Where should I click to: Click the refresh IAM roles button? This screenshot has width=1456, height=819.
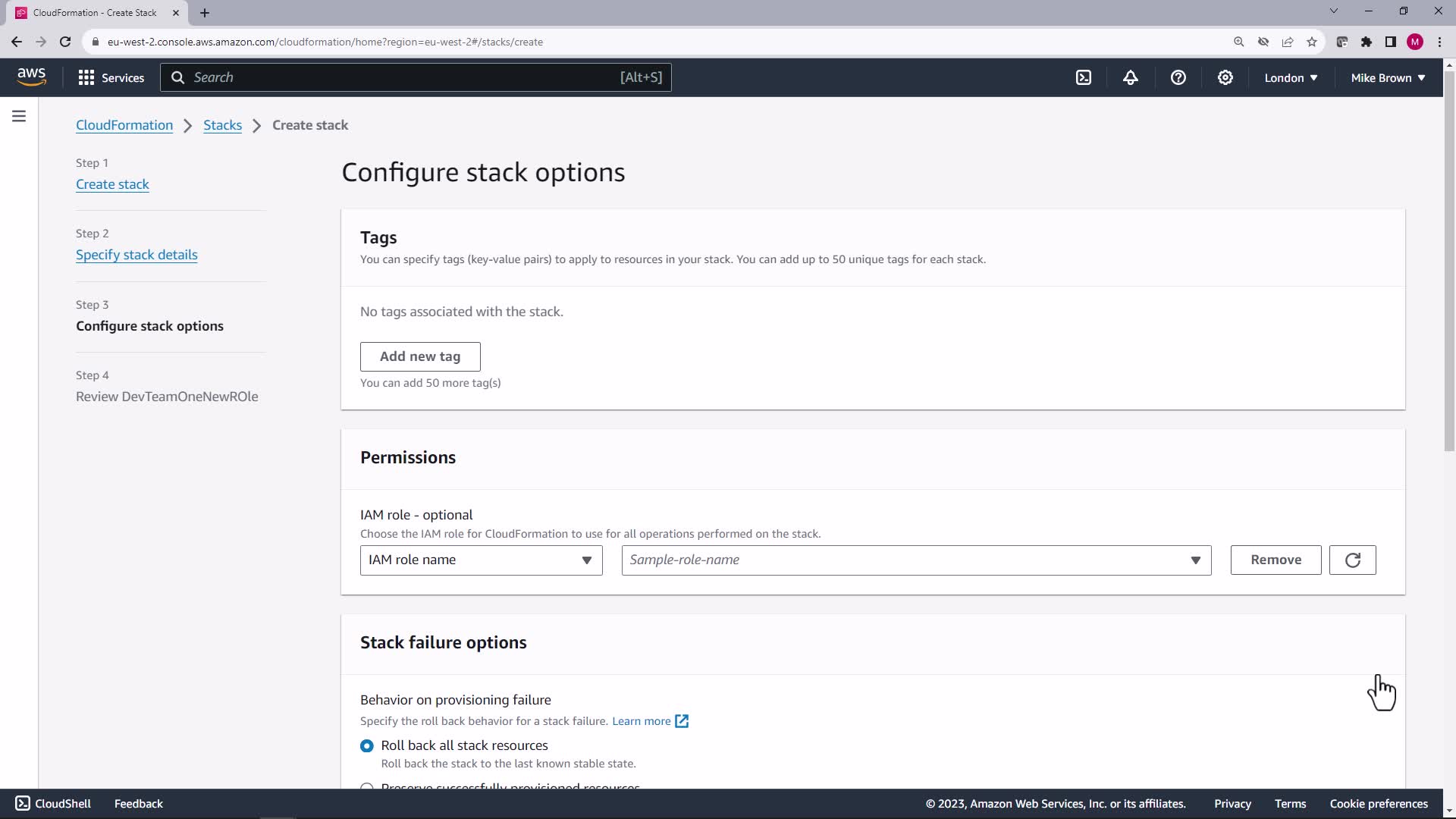1352,560
